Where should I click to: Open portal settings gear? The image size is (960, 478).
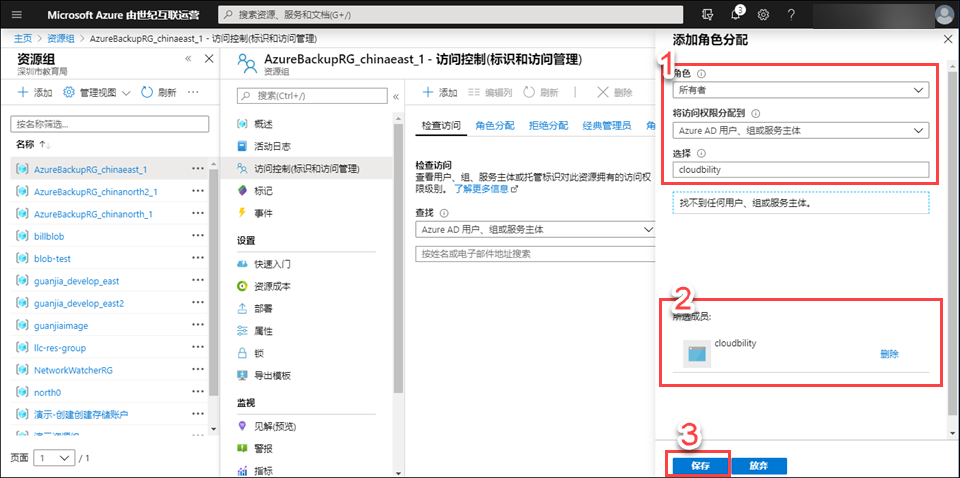(x=763, y=15)
